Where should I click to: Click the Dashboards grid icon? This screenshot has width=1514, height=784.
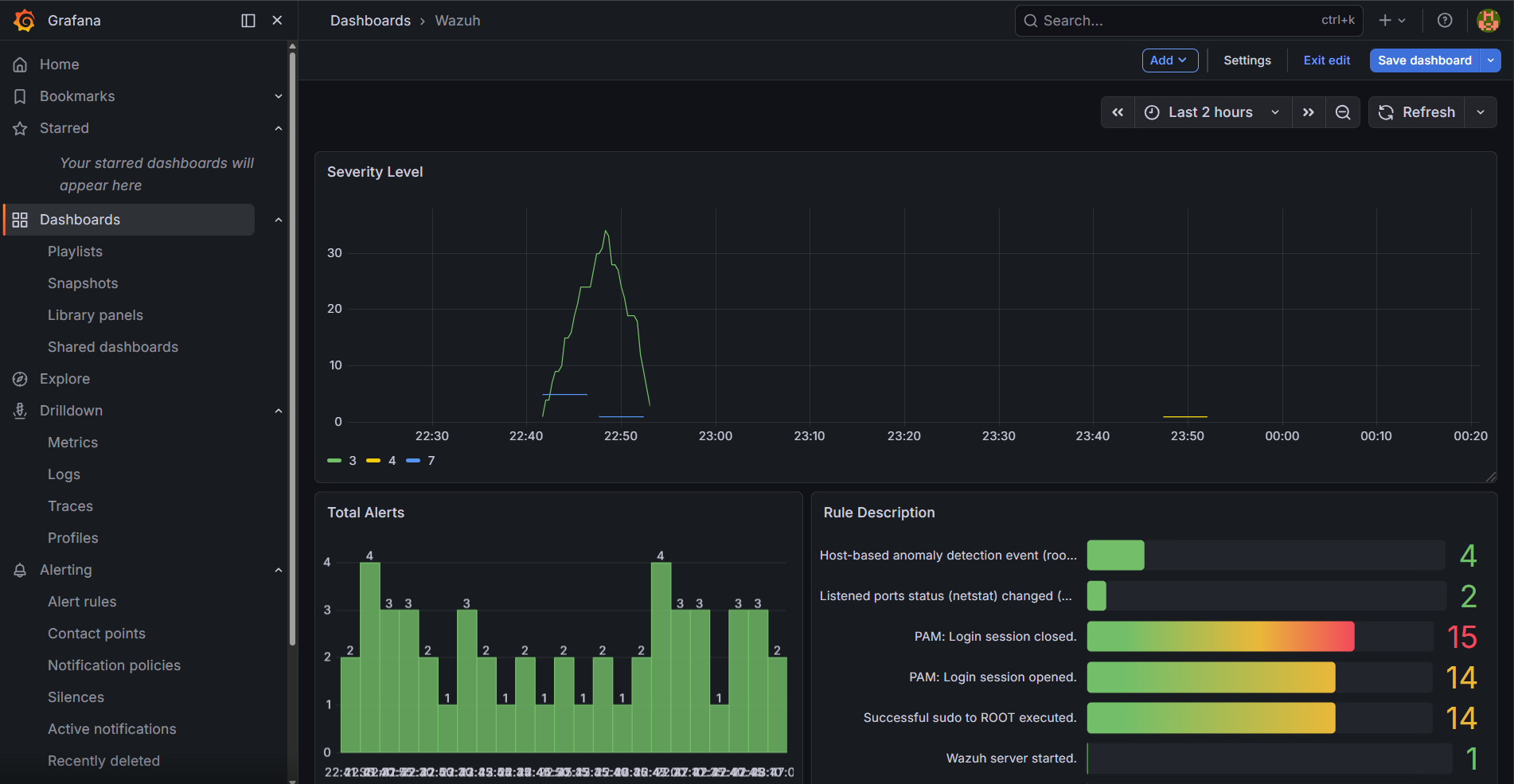(x=20, y=220)
